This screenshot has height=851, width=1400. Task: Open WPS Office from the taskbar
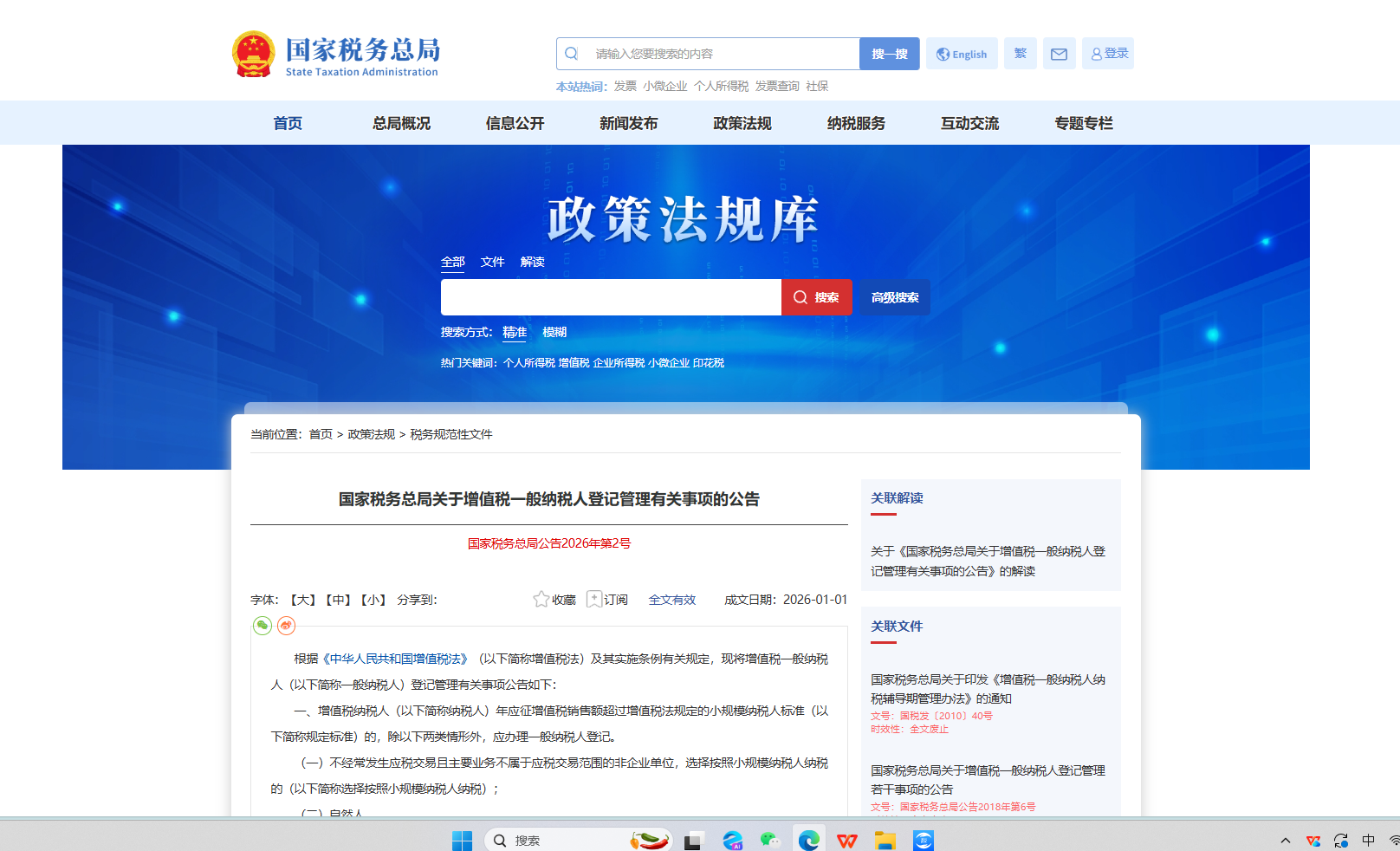tap(846, 841)
